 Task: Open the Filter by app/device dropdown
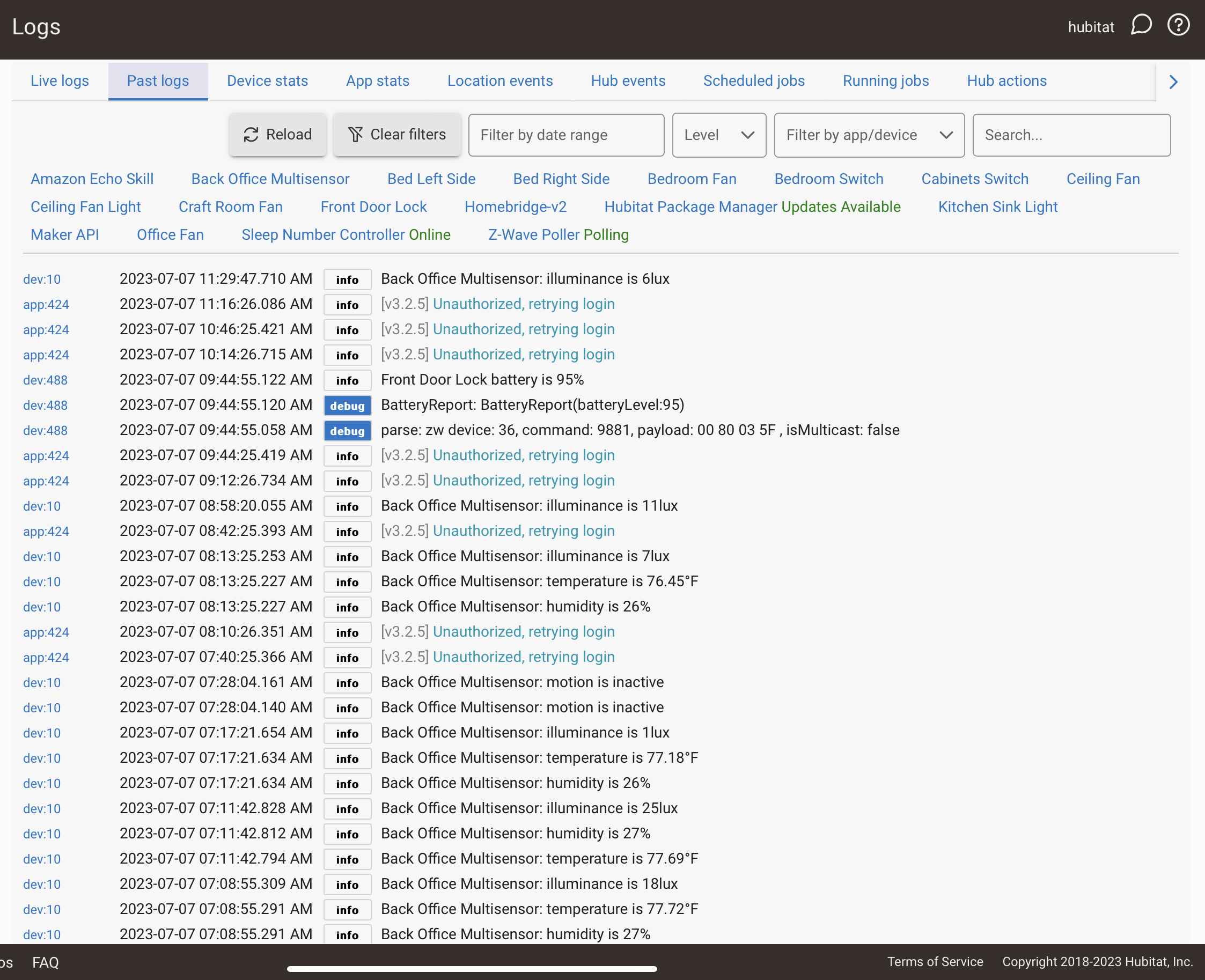(868, 135)
